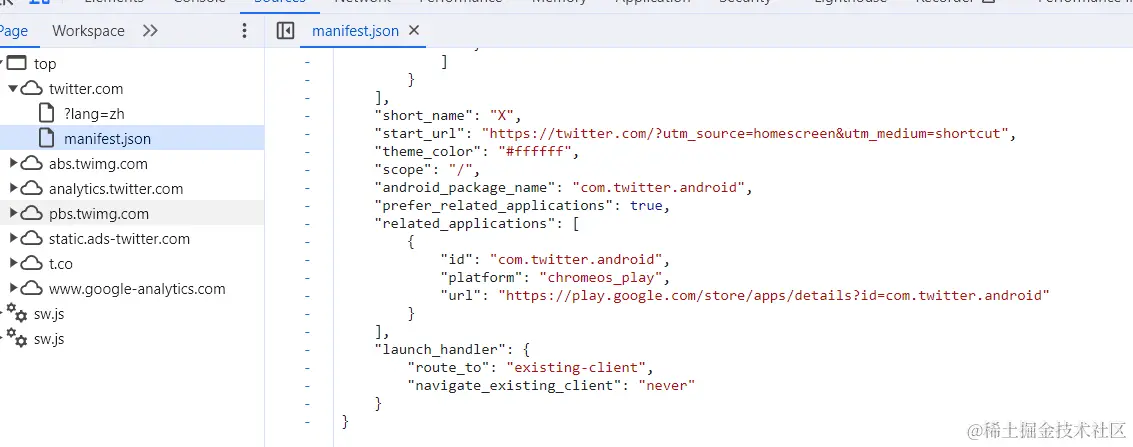Expand the pbs.twimg.com domain node

[13, 213]
